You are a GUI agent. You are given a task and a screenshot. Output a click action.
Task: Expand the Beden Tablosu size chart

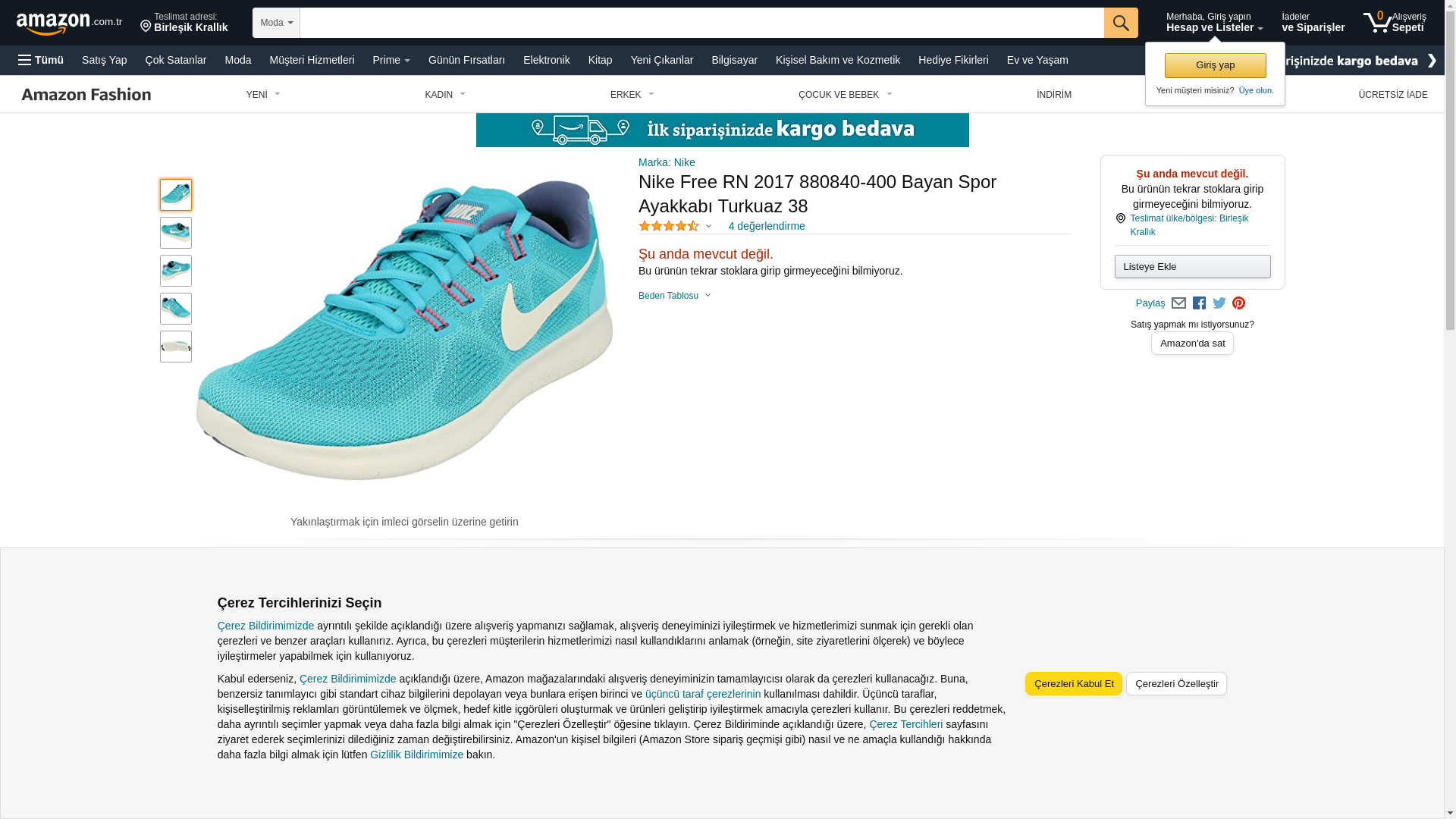click(674, 296)
